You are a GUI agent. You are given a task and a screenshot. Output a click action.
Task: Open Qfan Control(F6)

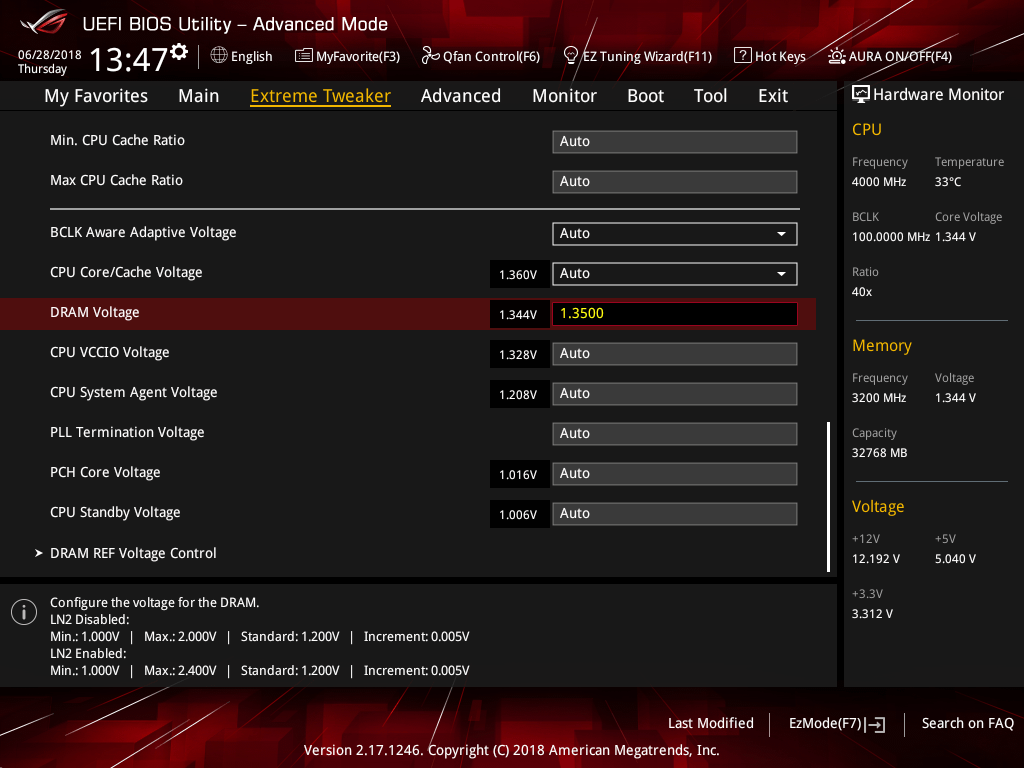481,56
